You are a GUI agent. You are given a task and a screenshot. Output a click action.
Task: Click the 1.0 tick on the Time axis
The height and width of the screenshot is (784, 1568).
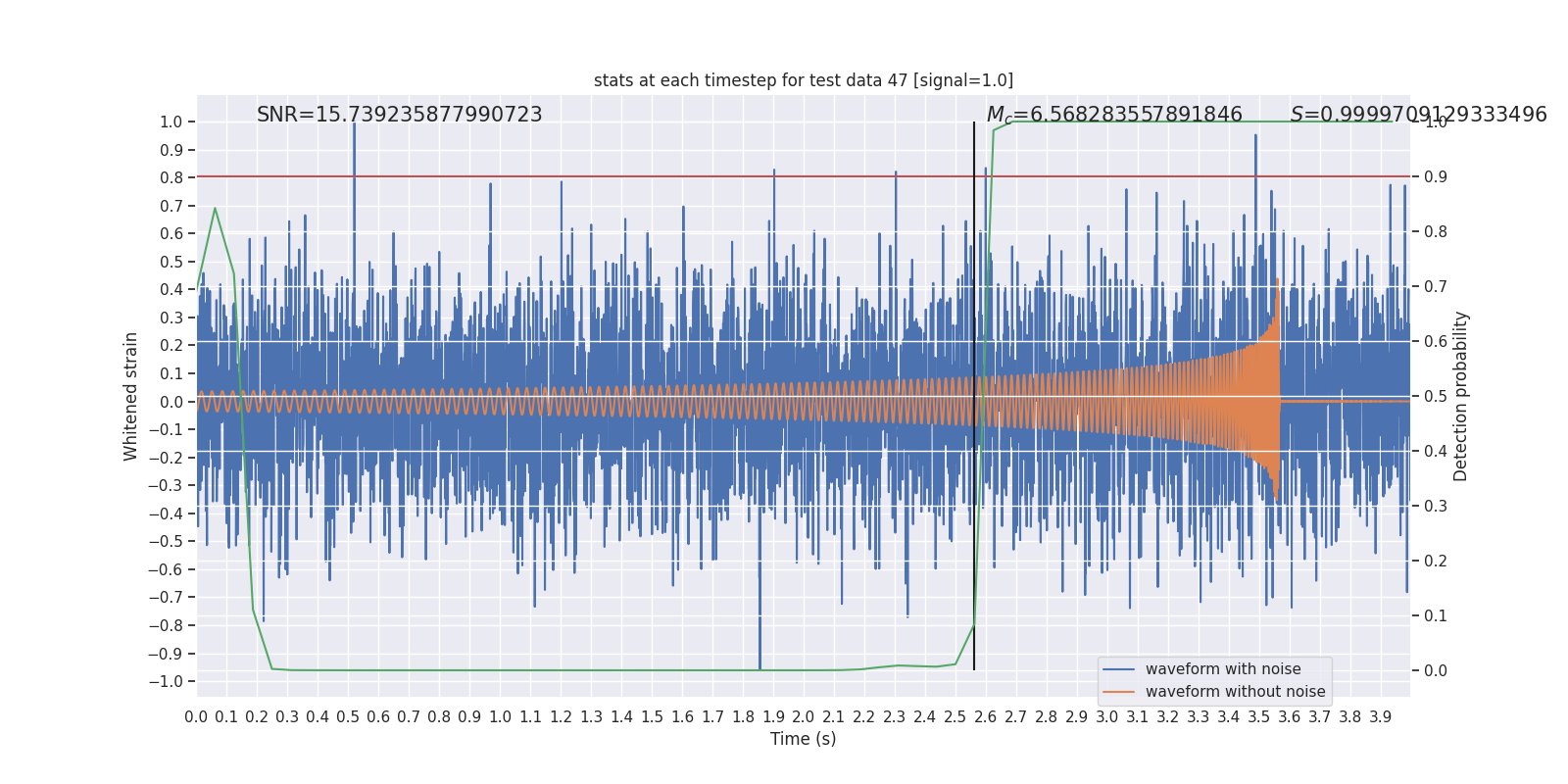point(500,717)
